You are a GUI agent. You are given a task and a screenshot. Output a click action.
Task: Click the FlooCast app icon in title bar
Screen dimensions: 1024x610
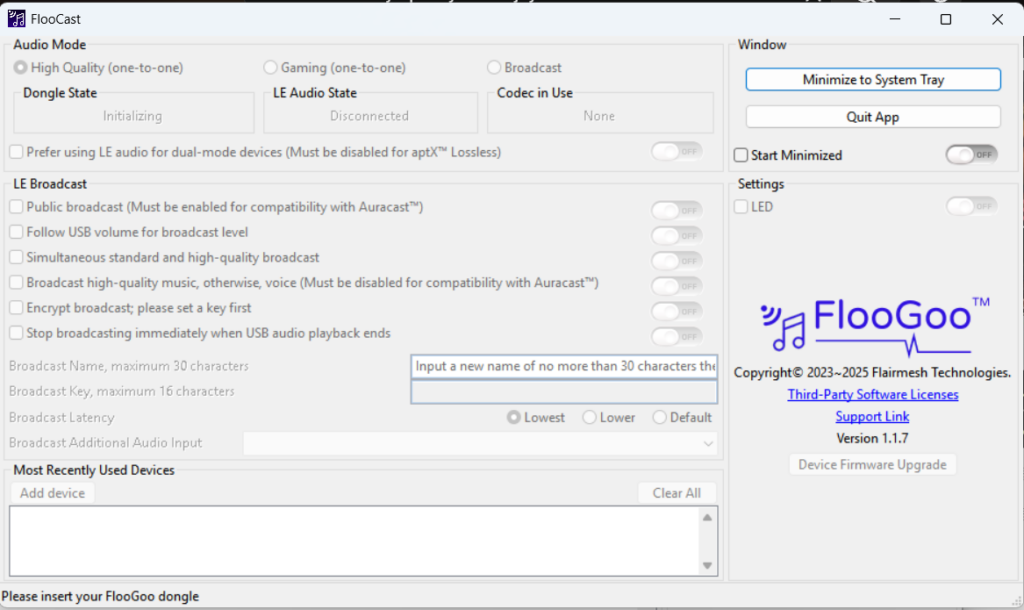pos(16,19)
